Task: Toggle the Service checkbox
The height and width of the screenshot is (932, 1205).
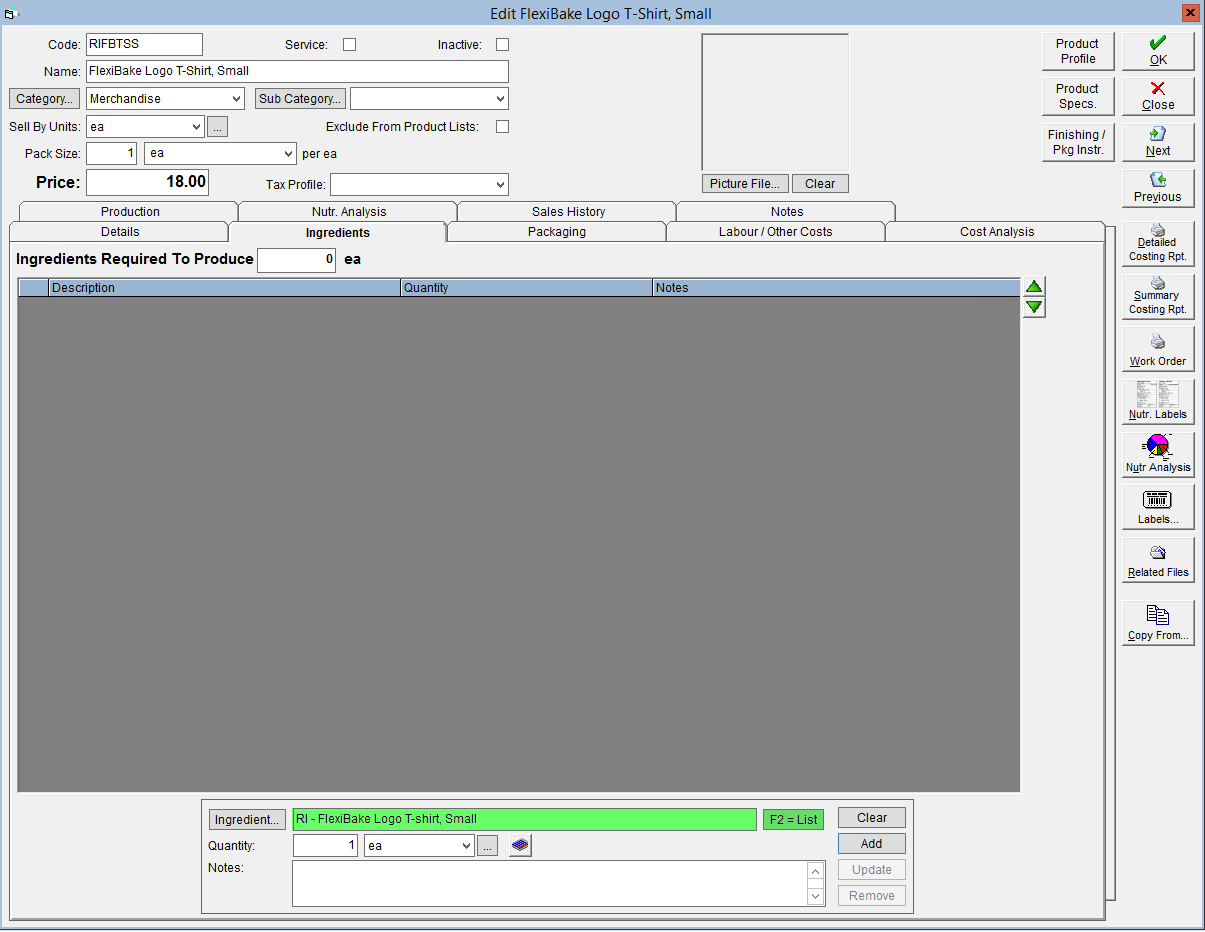Action: coord(350,45)
